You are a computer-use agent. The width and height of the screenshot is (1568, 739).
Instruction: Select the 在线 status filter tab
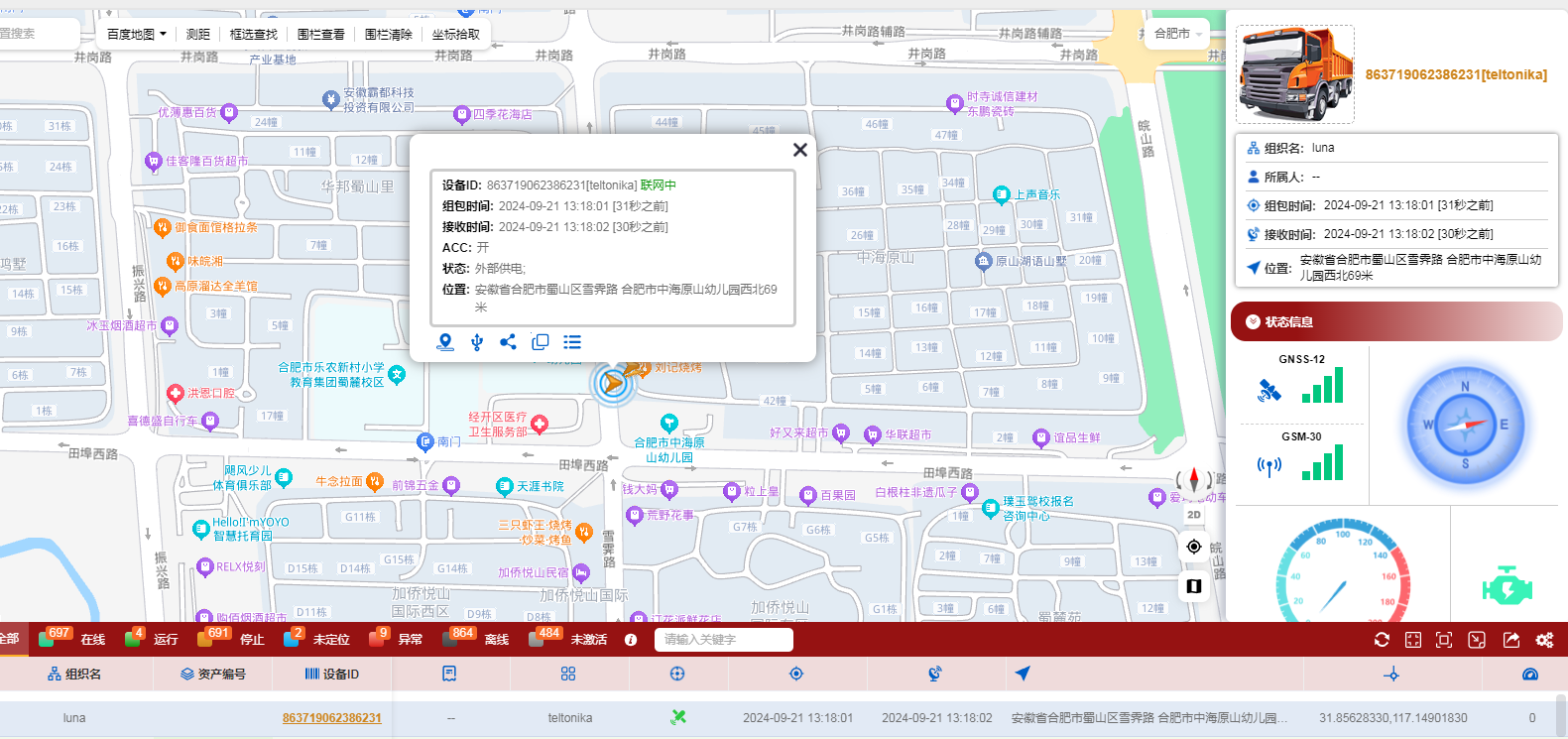click(x=92, y=640)
